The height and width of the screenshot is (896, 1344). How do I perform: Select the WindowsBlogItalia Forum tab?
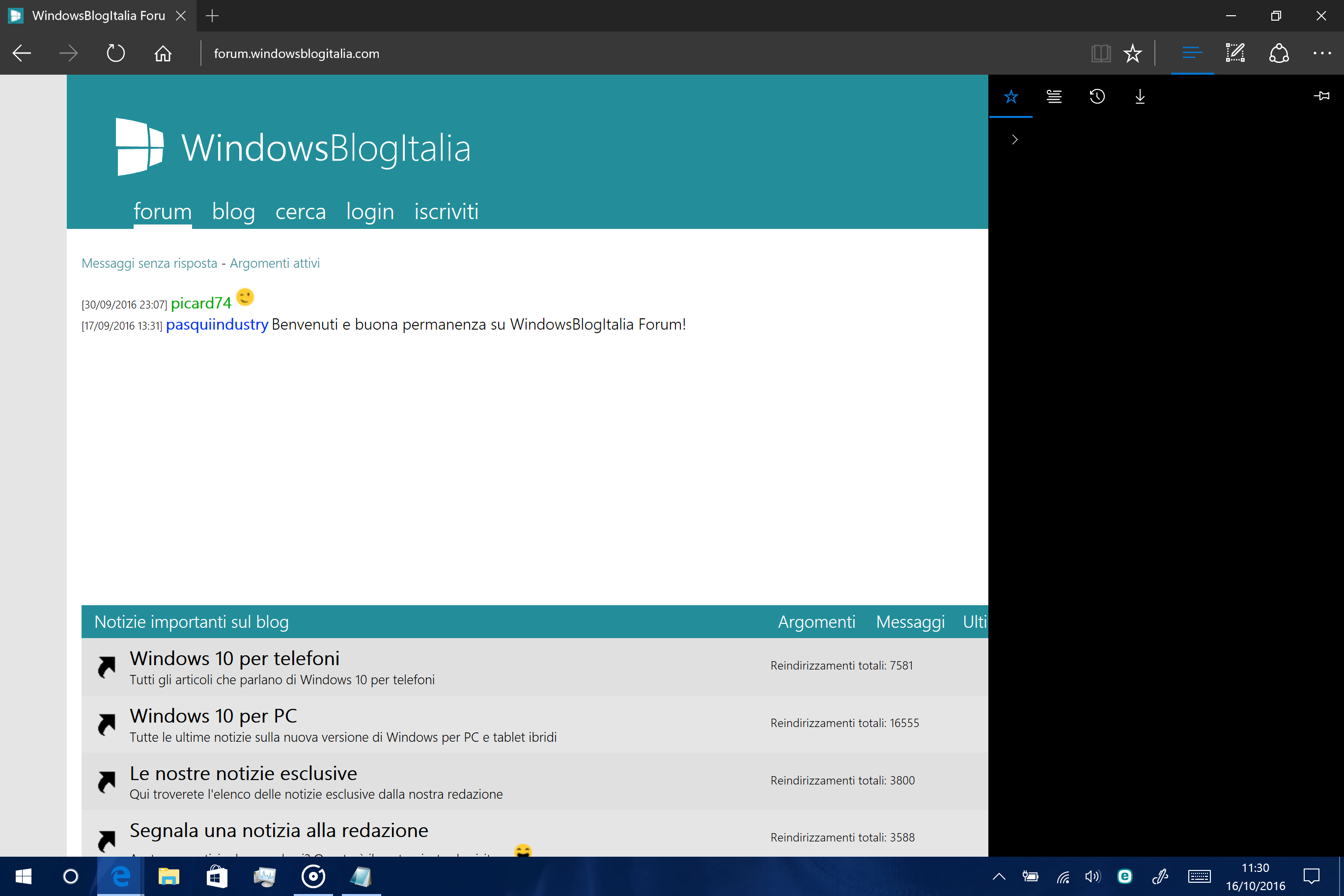[98, 16]
